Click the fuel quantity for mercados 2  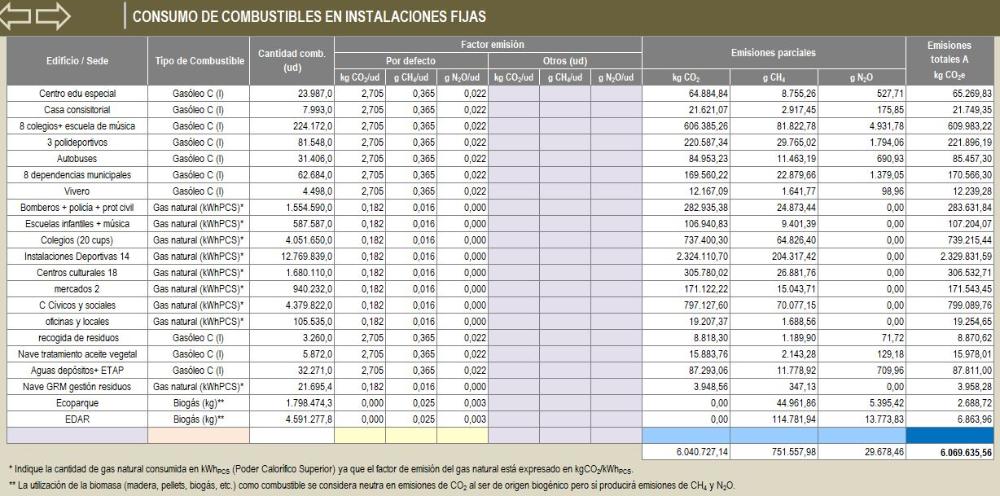coord(292,288)
